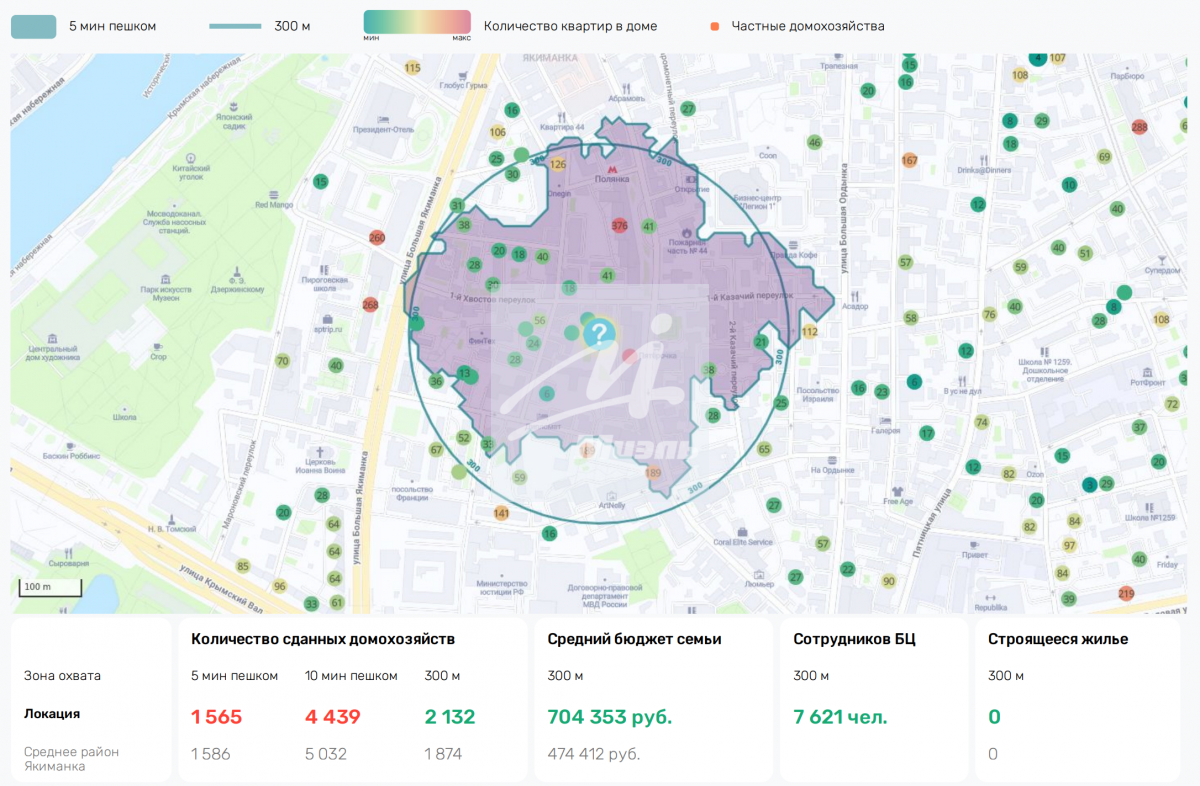The height and width of the screenshot is (786, 1200).
Task: Click the 704 353 руб. average budget value
Action: 609,717
